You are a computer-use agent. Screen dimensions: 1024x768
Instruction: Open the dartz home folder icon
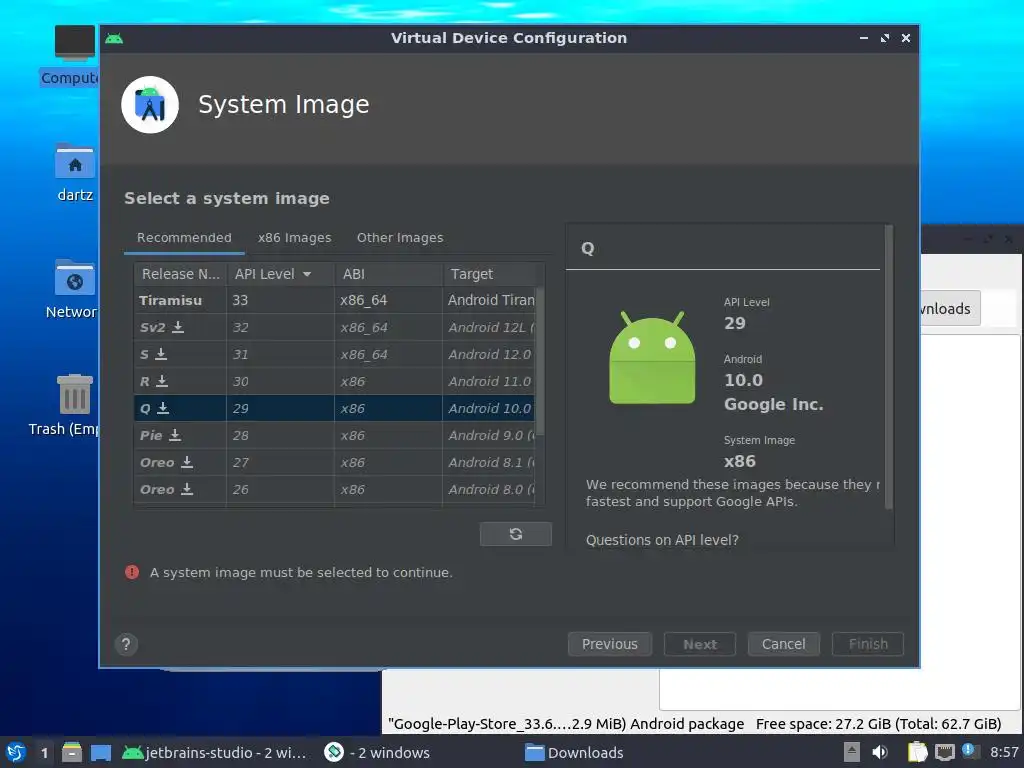click(x=74, y=161)
